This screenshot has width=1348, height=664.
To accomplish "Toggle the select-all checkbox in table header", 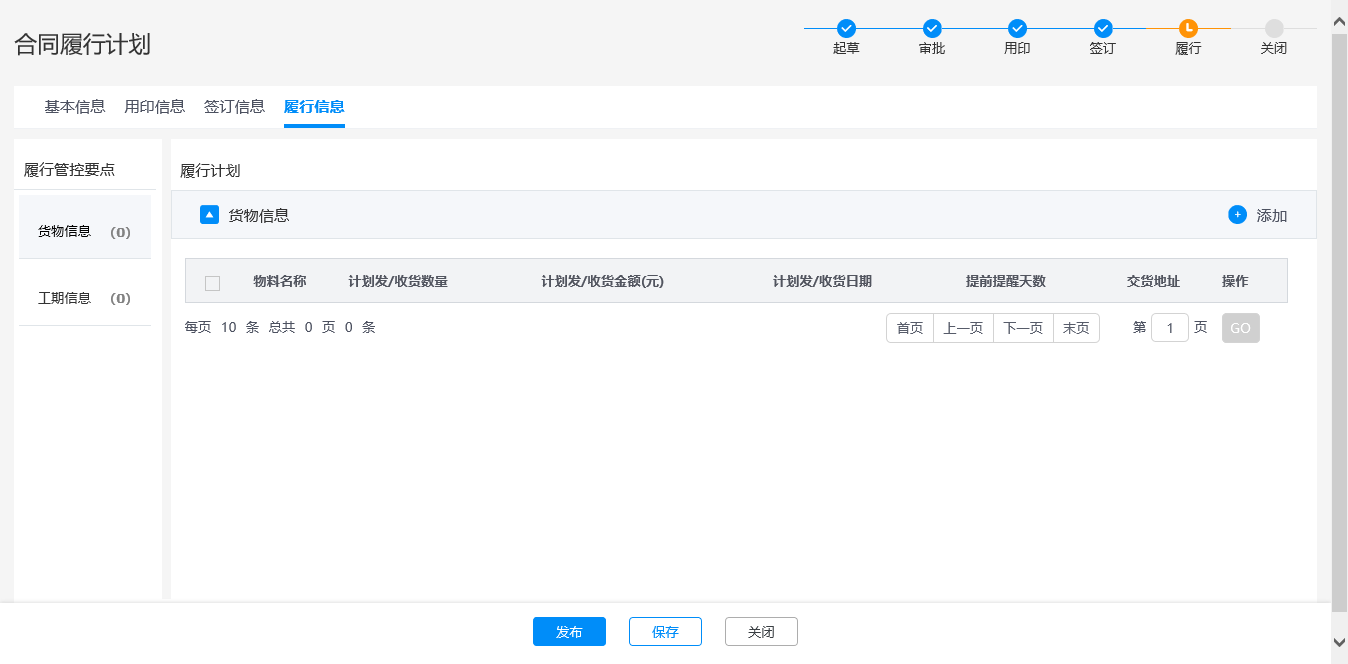I will pyautogui.click(x=212, y=283).
